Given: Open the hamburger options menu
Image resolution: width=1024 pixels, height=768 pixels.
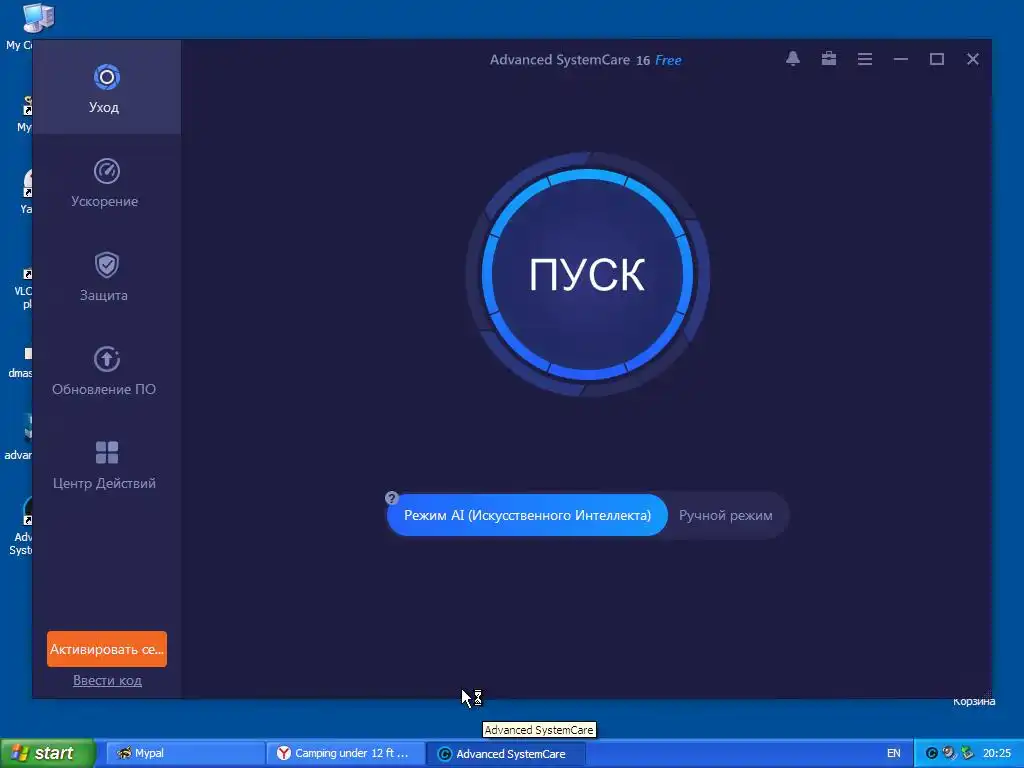Looking at the screenshot, I should (x=865, y=59).
